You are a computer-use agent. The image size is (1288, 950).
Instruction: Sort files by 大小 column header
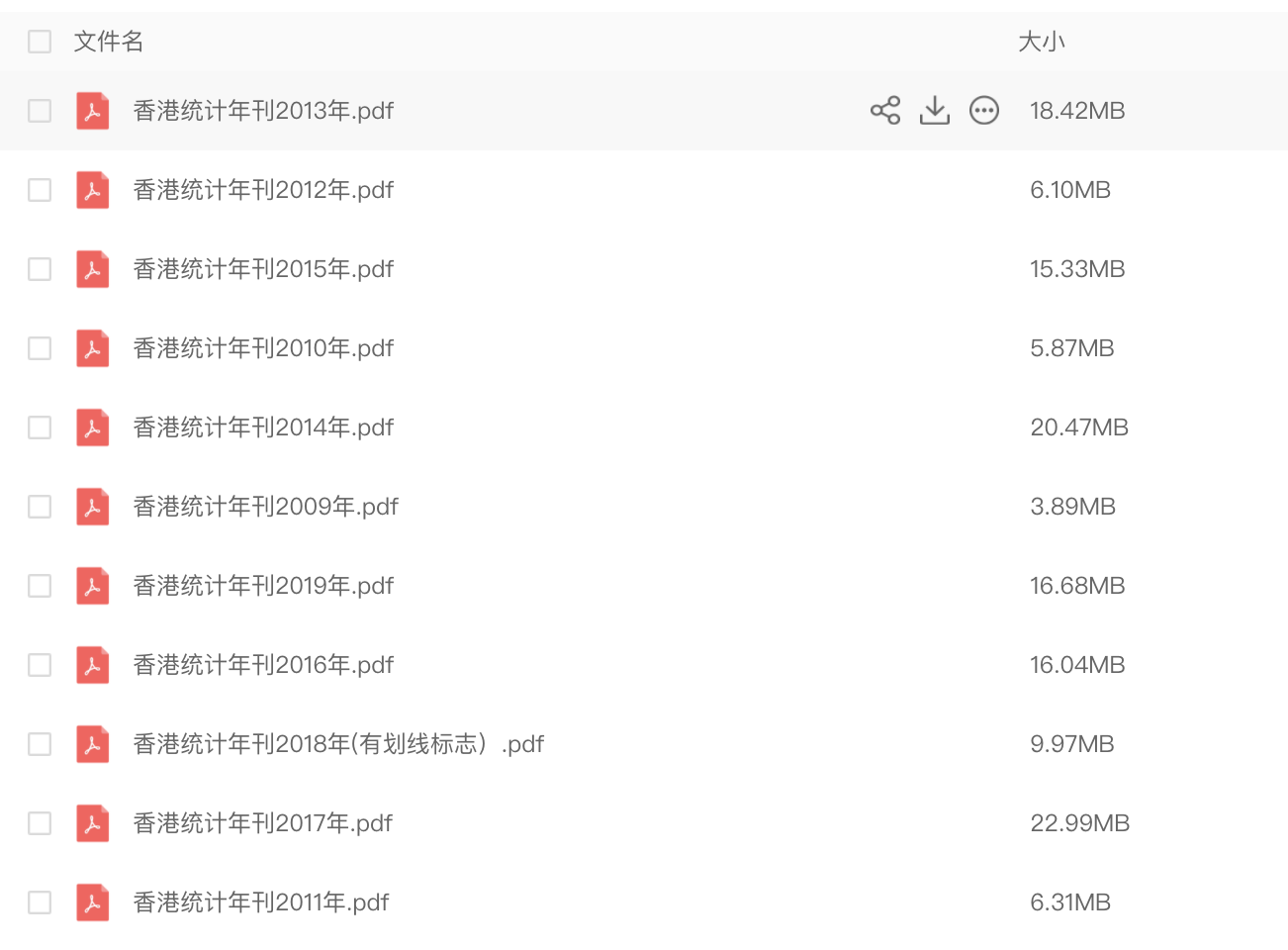[x=1042, y=42]
